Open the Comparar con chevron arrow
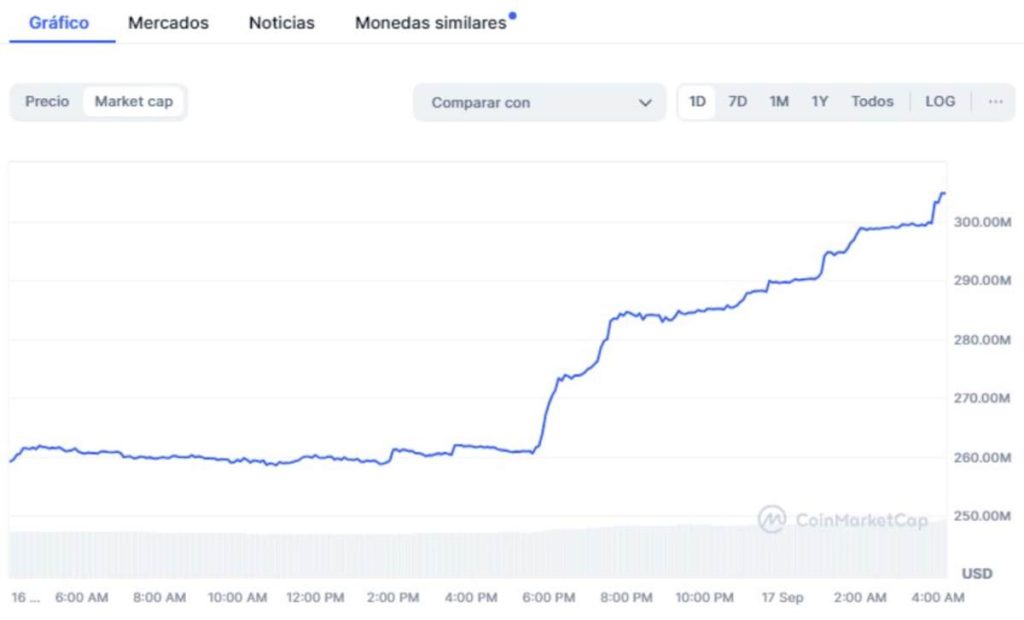This screenshot has width=1024, height=620. point(648,102)
